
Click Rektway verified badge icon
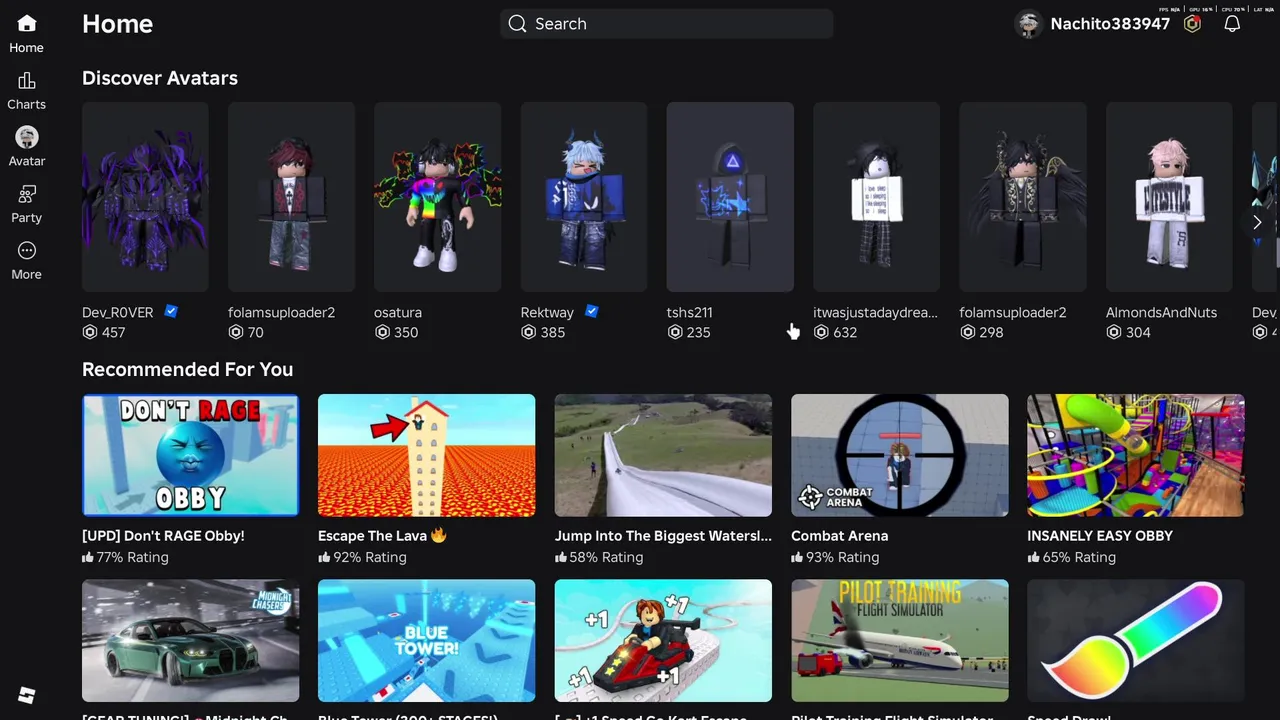pos(592,312)
